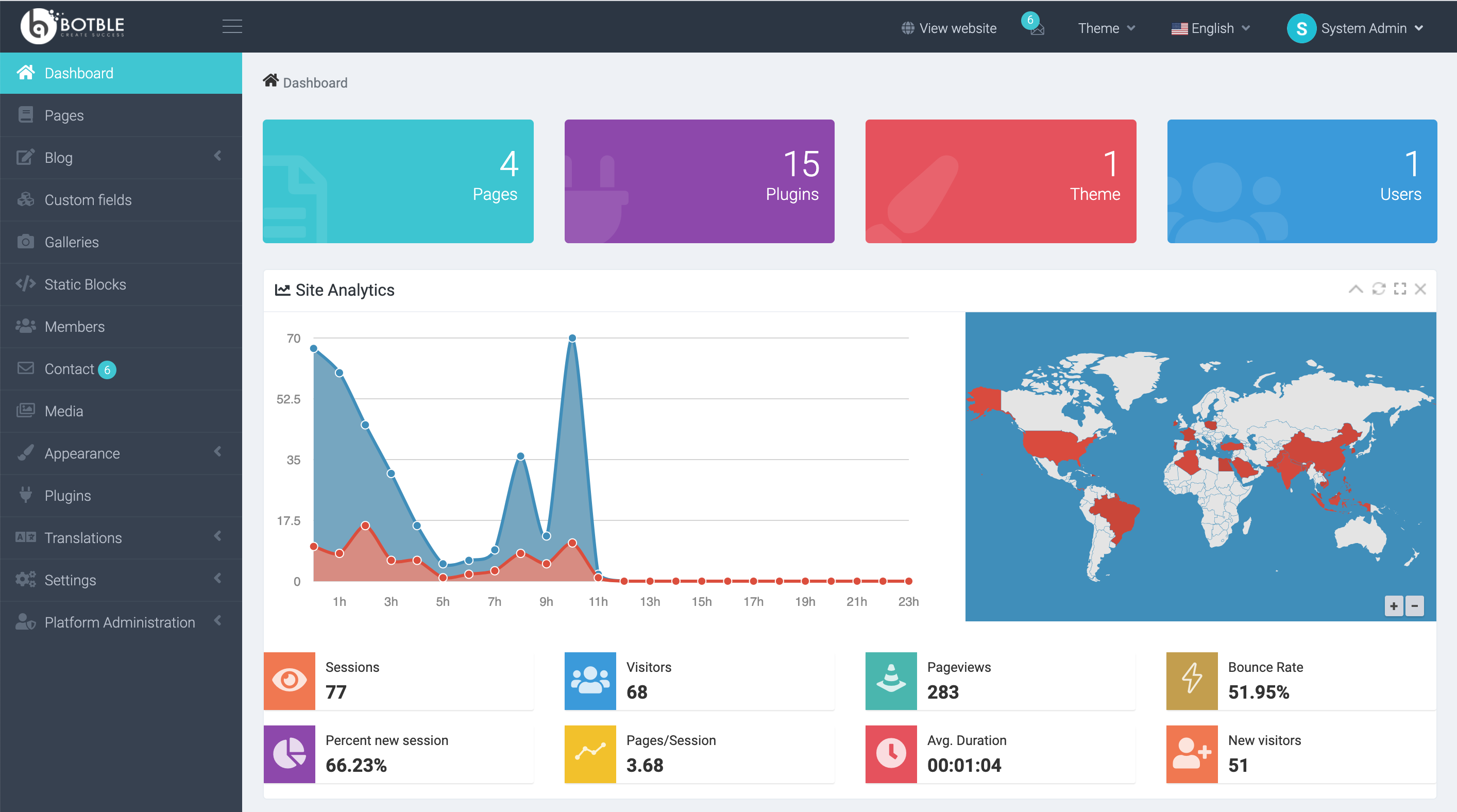This screenshot has height=812, width=1457.
Task: Click the Bounce Rate lightning icon tile
Action: click(x=1192, y=680)
